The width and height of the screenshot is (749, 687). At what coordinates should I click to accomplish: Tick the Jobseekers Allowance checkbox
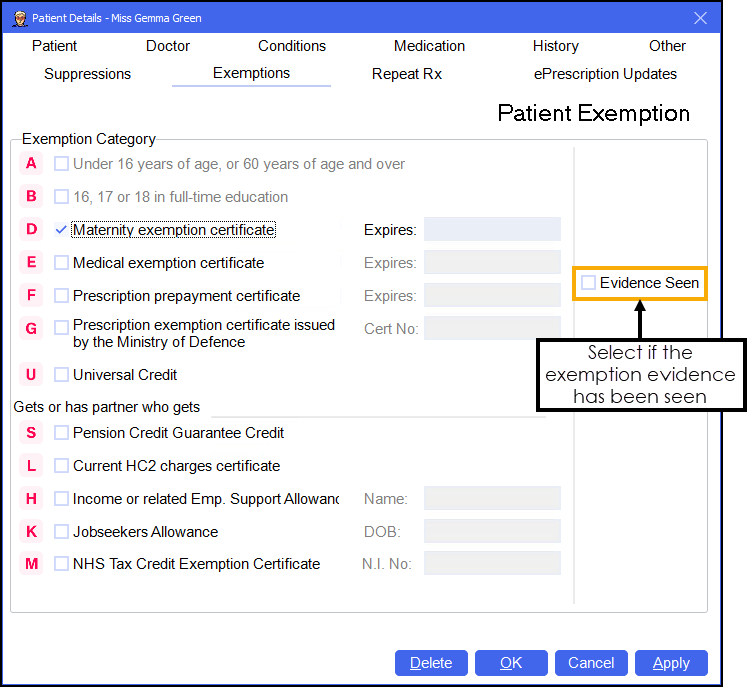[x=62, y=532]
